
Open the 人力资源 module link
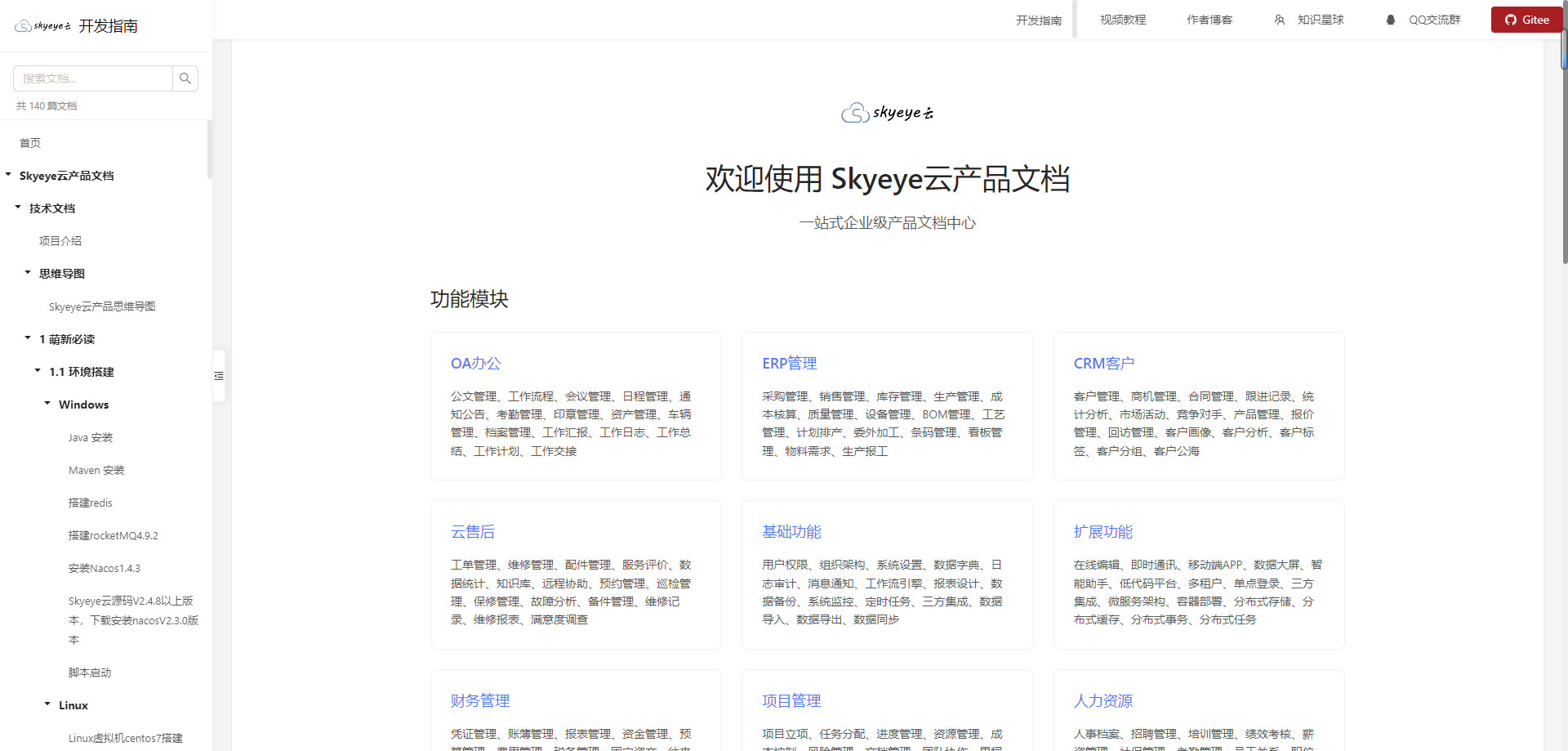(x=1103, y=701)
